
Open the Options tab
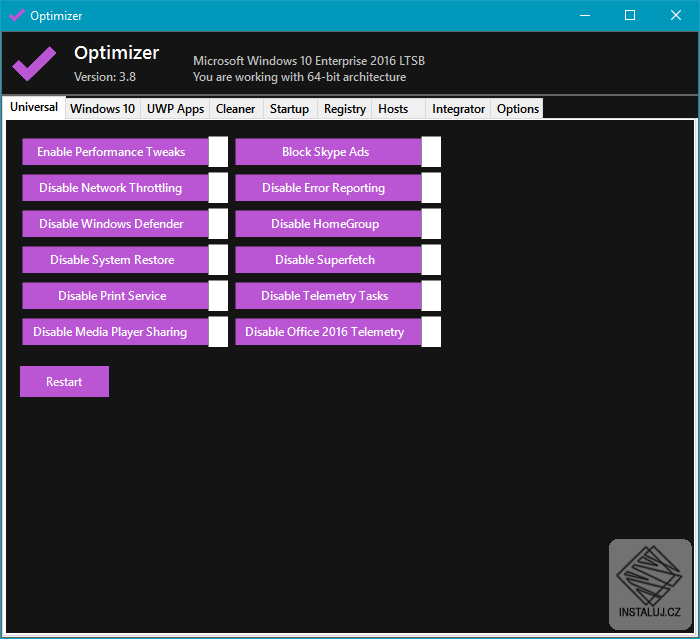pyautogui.click(x=517, y=109)
